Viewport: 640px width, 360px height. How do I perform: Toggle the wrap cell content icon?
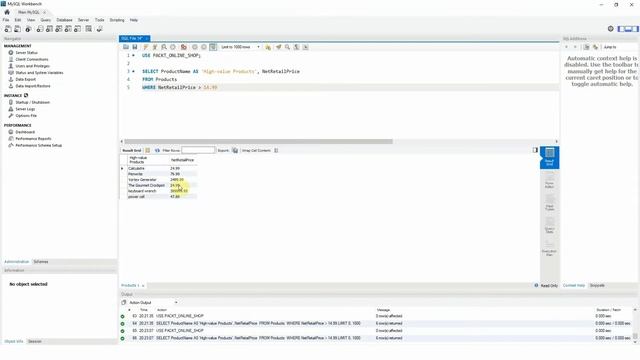click(x=276, y=151)
